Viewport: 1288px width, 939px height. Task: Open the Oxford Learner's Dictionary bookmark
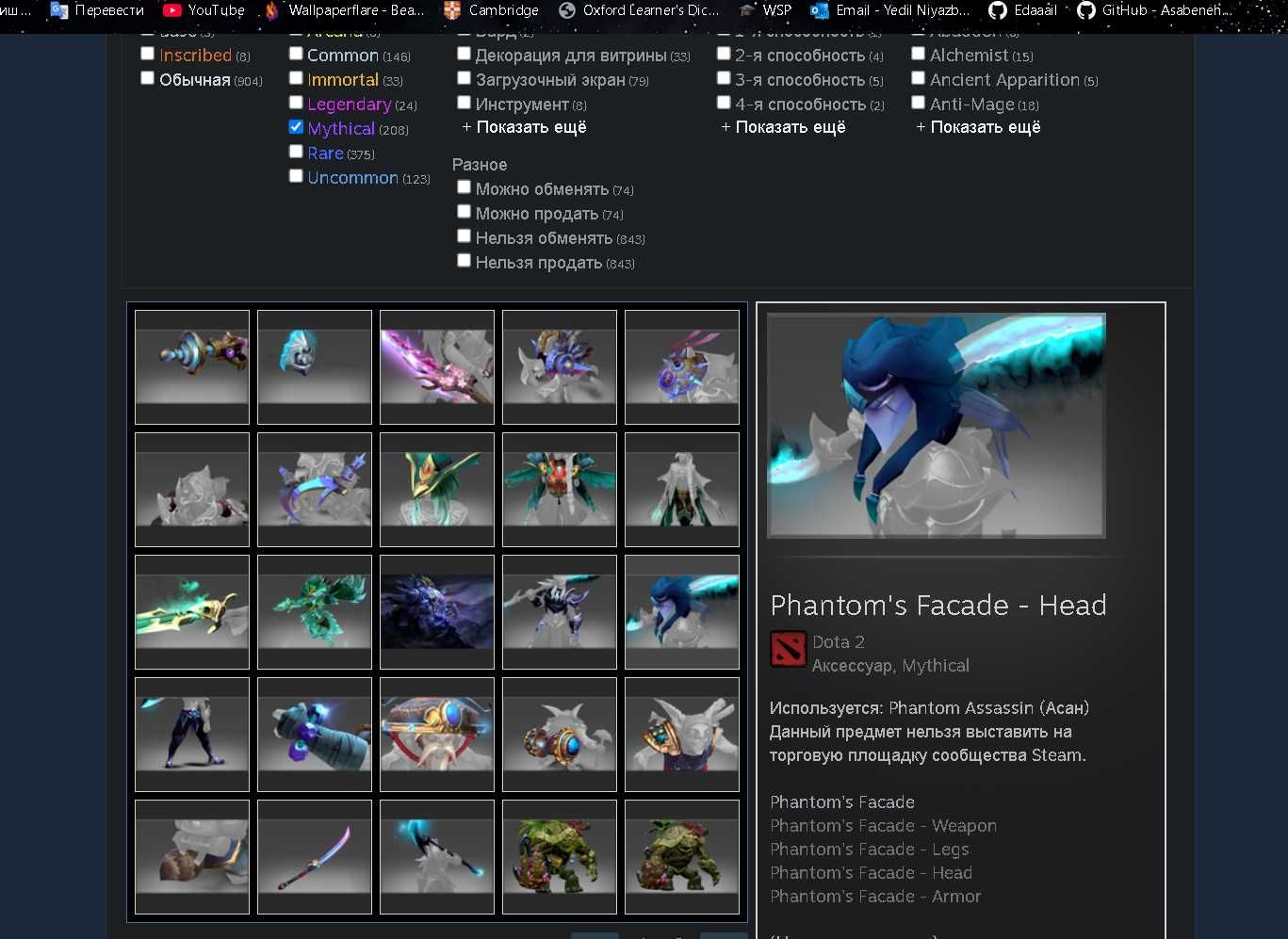(639, 10)
